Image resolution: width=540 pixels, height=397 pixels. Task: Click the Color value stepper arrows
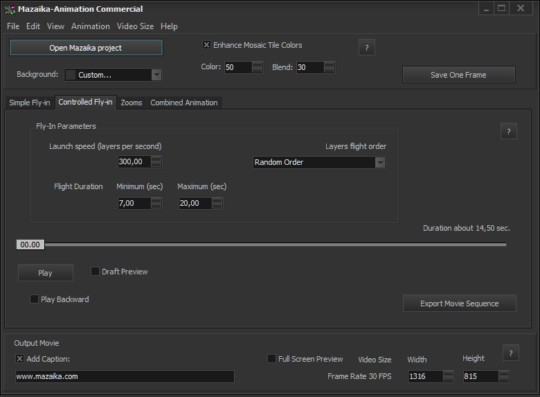point(257,67)
